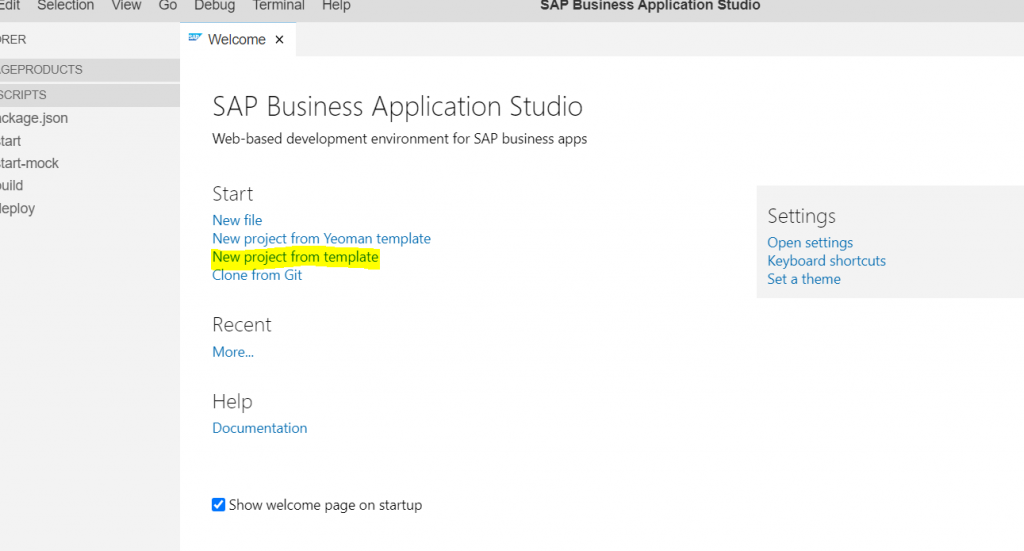Image resolution: width=1024 pixels, height=551 pixels.
Task: Click the window title SAP Business Application Studio
Action: pos(650,6)
